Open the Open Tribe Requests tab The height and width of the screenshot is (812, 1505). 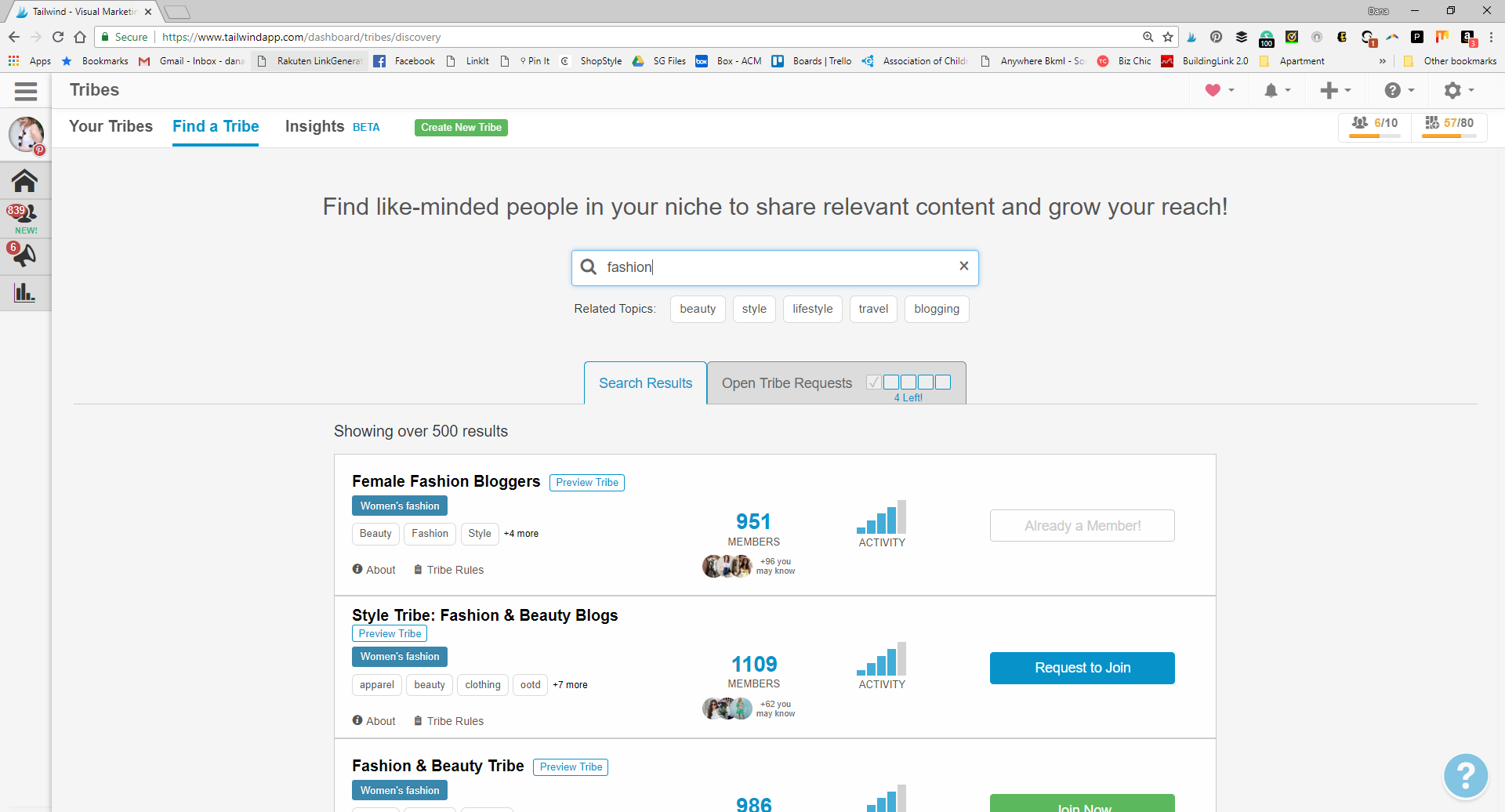click(x=836, y=383)
